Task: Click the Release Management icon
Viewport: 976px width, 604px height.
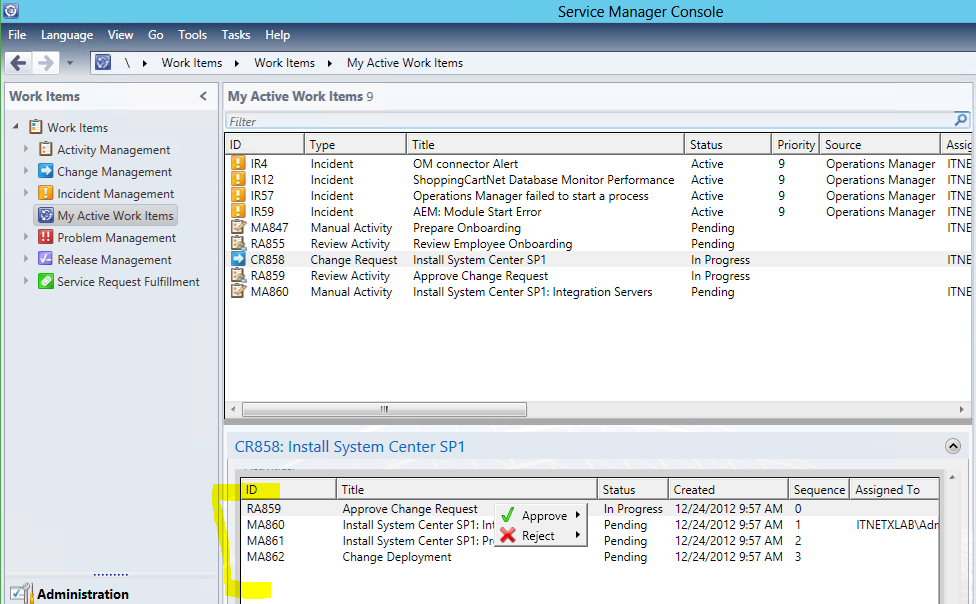Action: 45,260
